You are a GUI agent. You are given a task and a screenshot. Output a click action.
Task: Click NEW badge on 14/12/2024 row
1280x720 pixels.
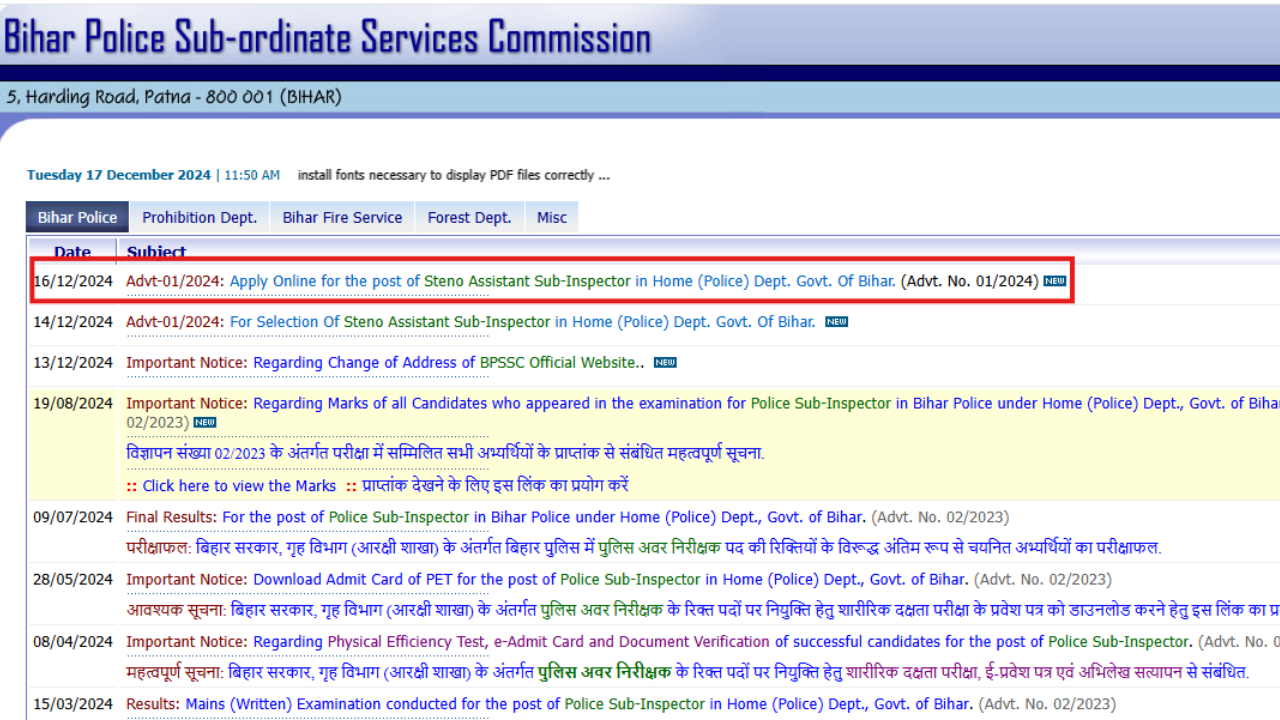(x=837, y=322)
